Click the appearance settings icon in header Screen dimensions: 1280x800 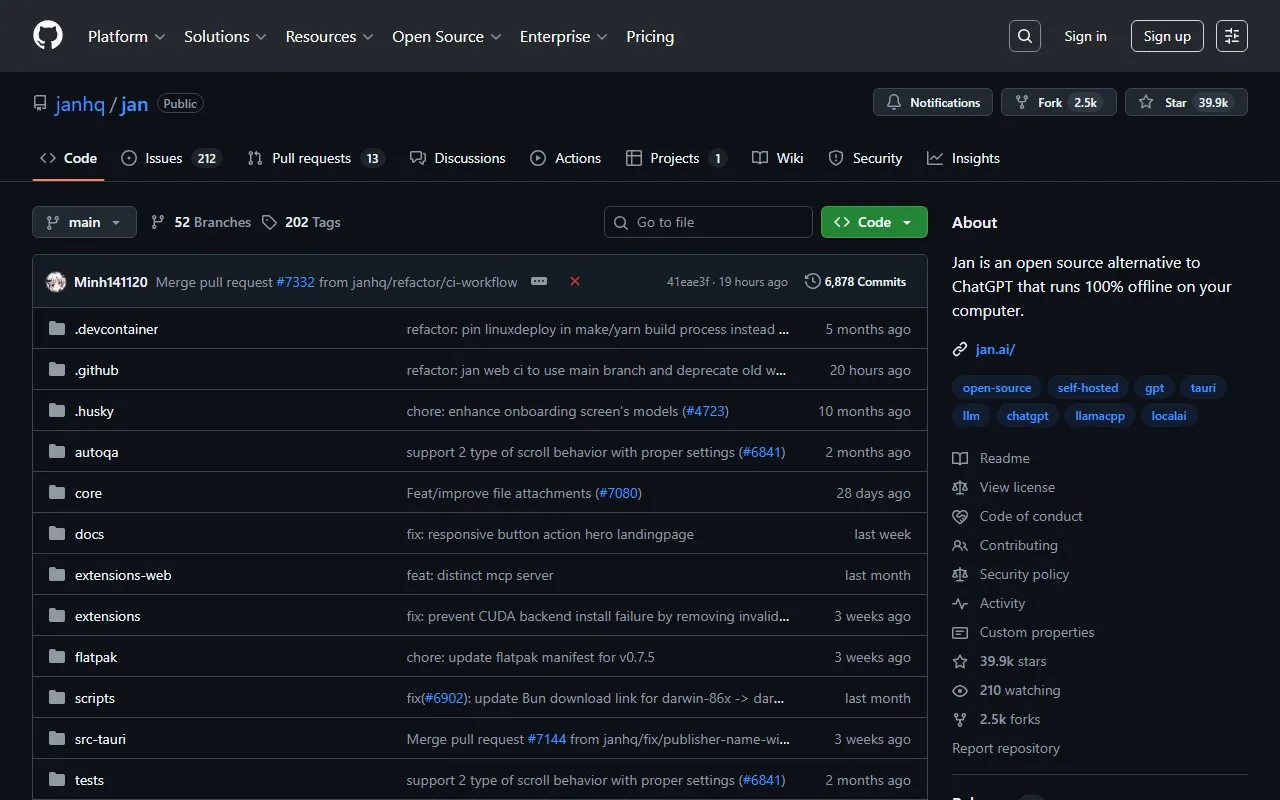[1232, 36]
